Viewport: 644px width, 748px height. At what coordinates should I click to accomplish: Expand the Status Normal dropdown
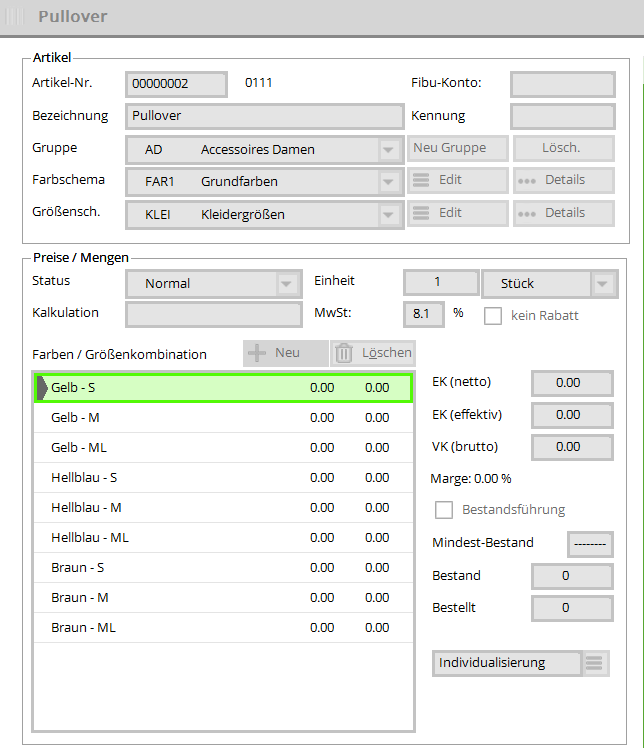288,284
